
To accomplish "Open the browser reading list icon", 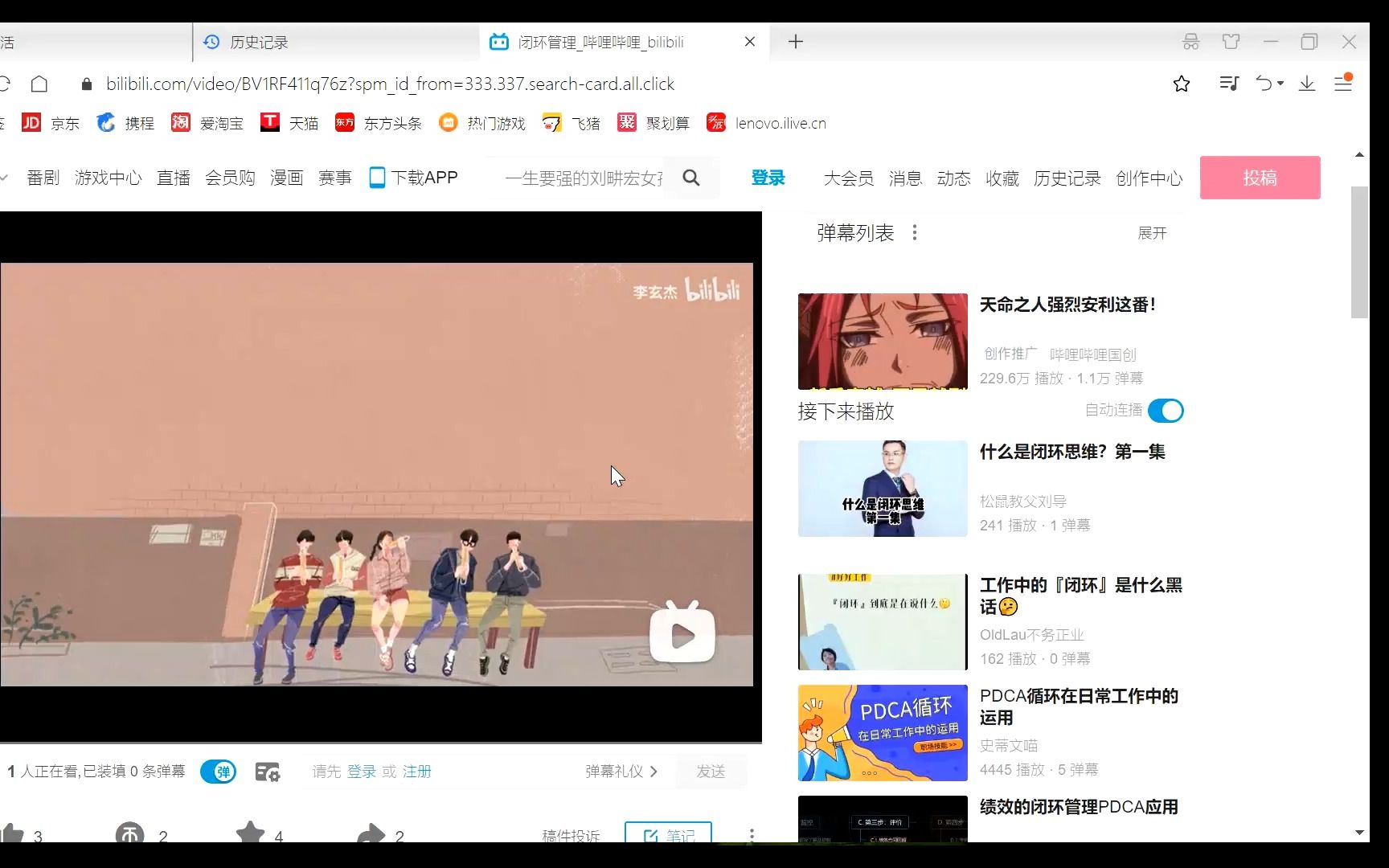I will [x=1228, y=84].
